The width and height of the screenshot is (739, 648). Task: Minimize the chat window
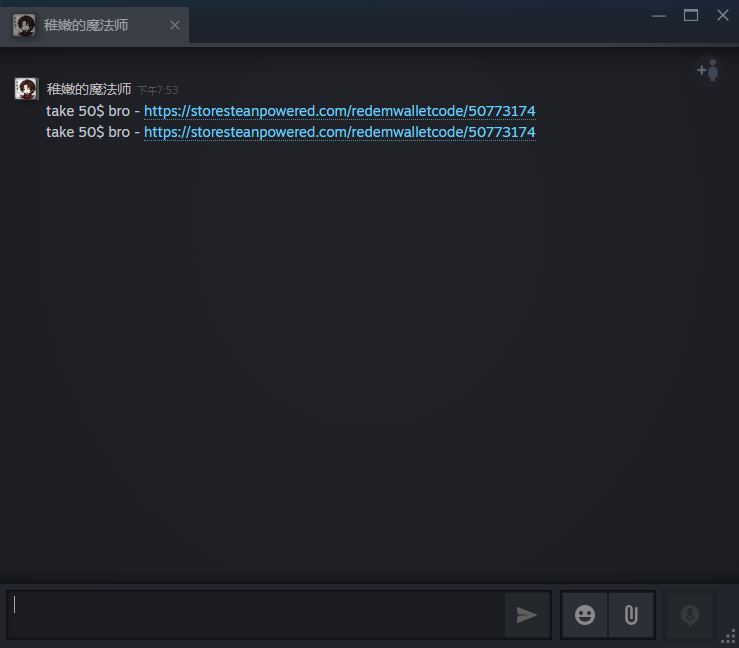(659, 16)
